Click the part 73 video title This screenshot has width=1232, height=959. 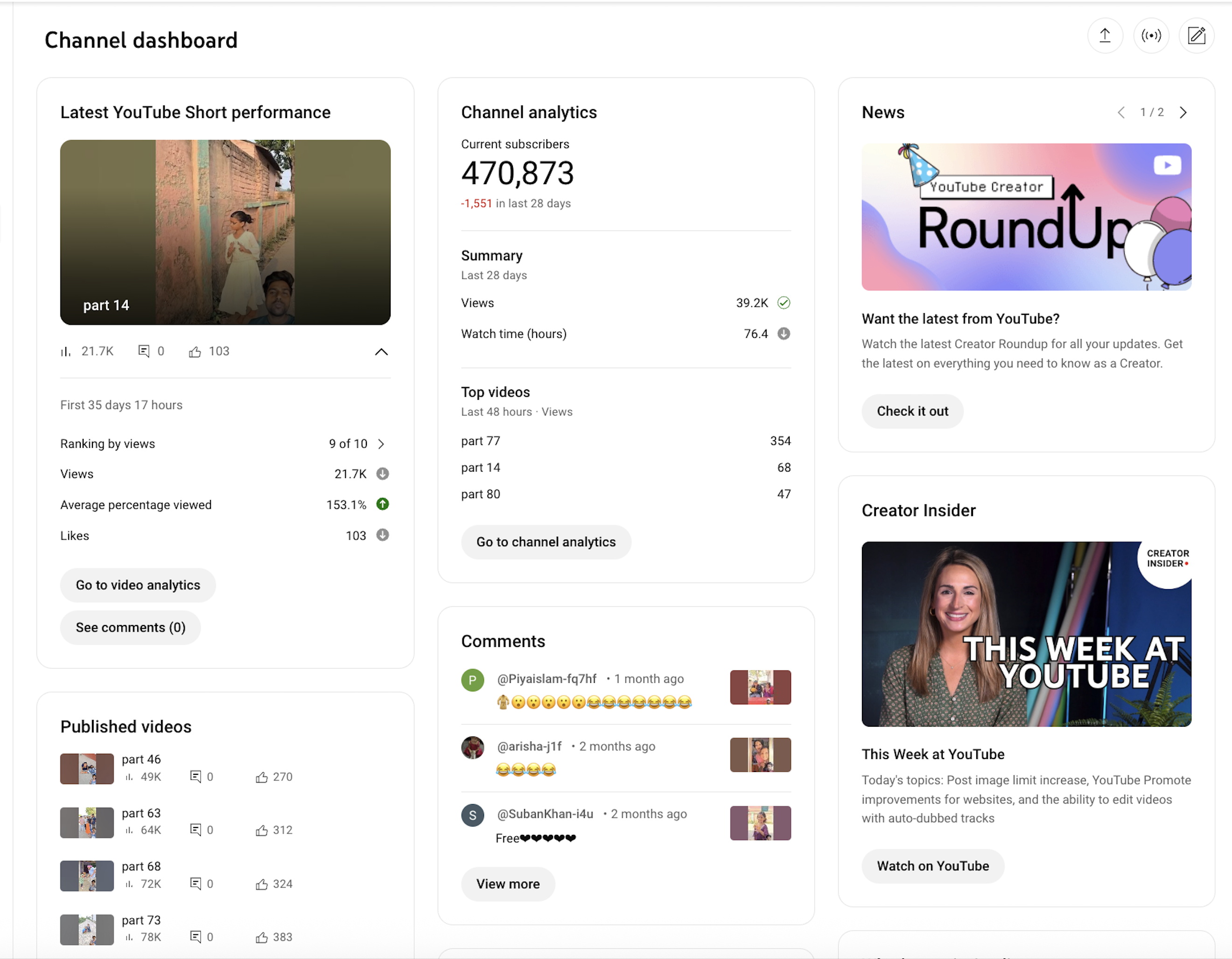[x=141, y=920]
